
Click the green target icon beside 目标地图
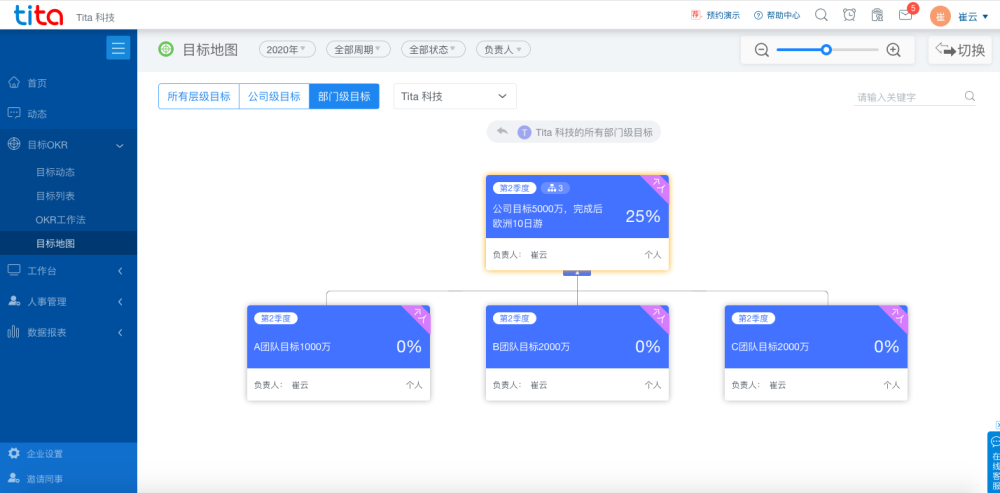[x=166, y=49]
